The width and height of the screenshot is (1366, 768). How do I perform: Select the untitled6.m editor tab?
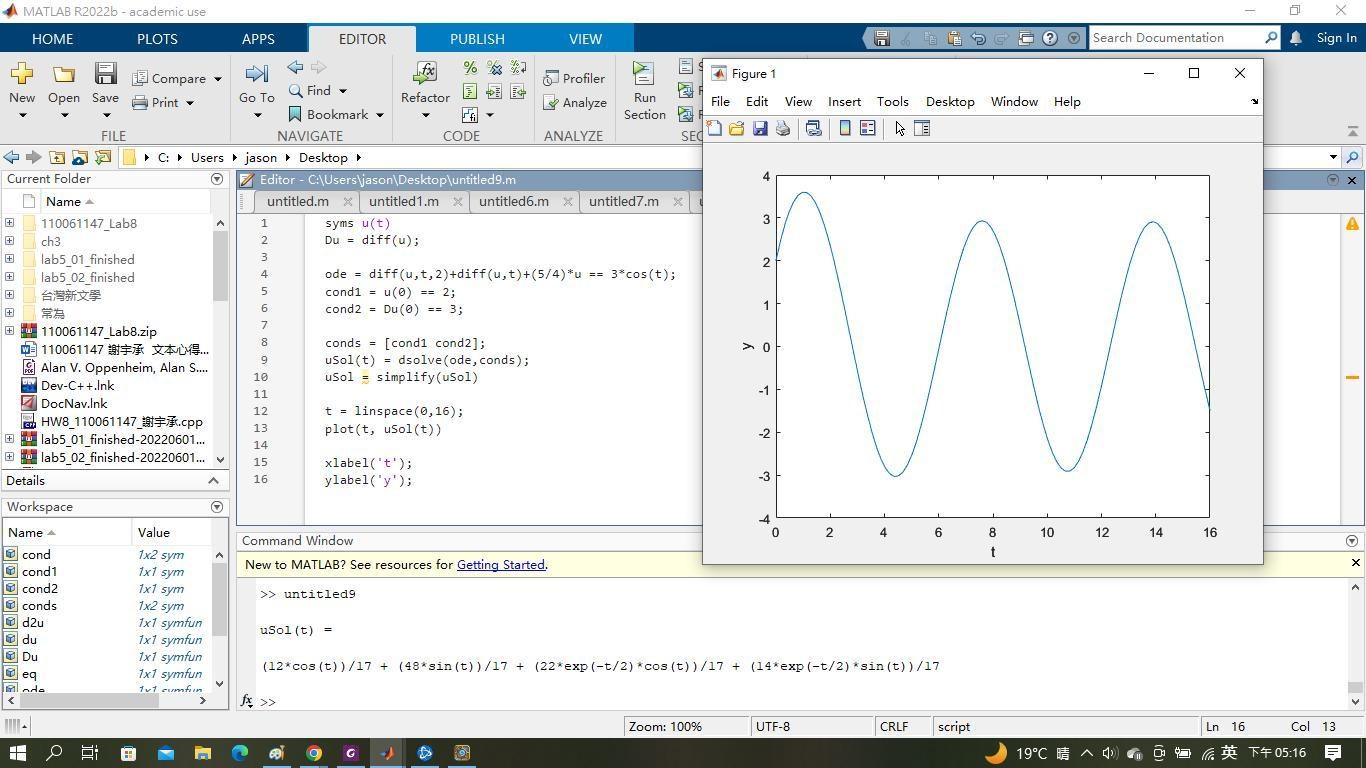point(513,201)
